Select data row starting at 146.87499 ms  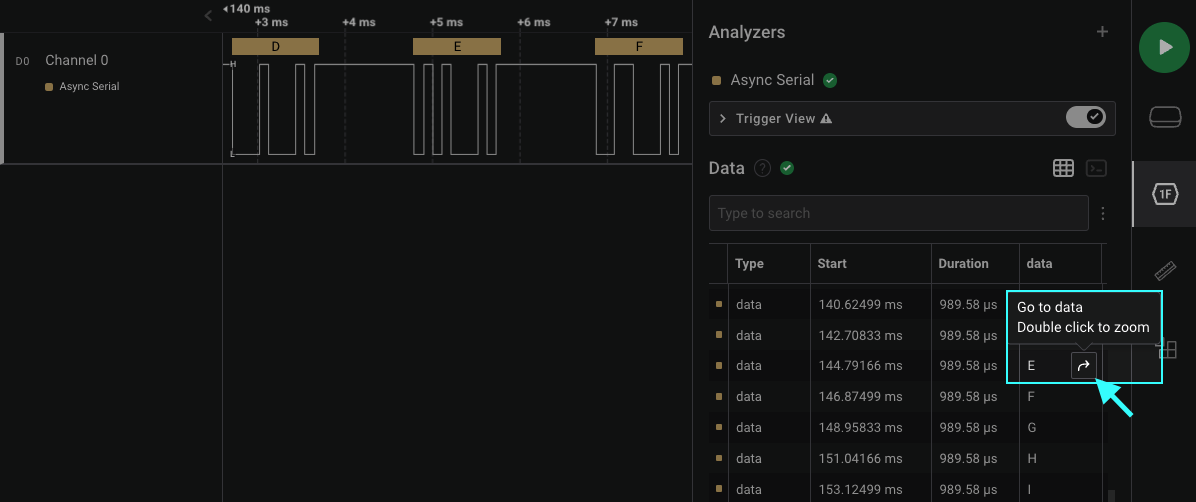point(859,397)
